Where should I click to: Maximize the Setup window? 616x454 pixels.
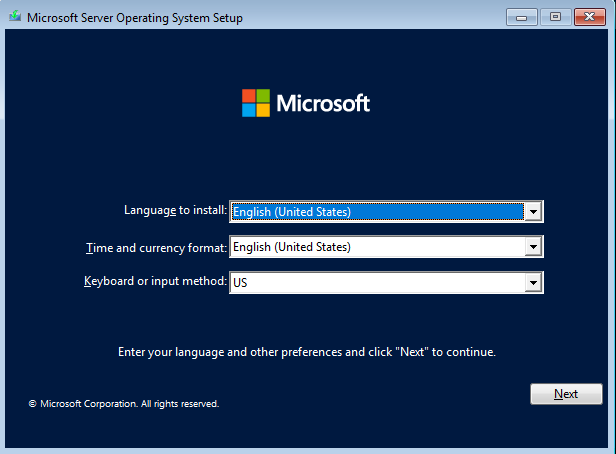pyautogui.click(x=555, y=17)
